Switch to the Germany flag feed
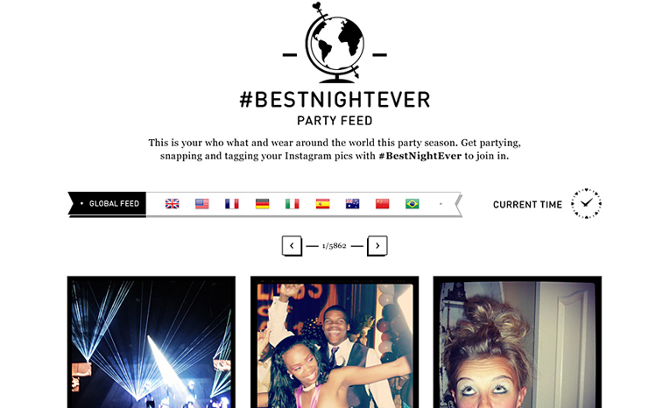The image size is (670, 408). coord(262,204)
